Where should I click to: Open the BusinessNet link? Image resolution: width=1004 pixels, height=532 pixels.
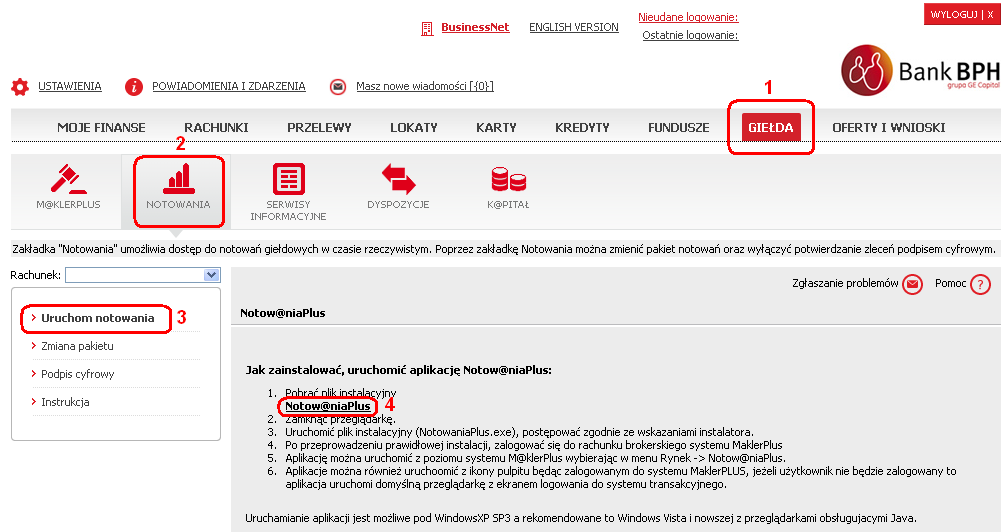[x=475, y=28]
